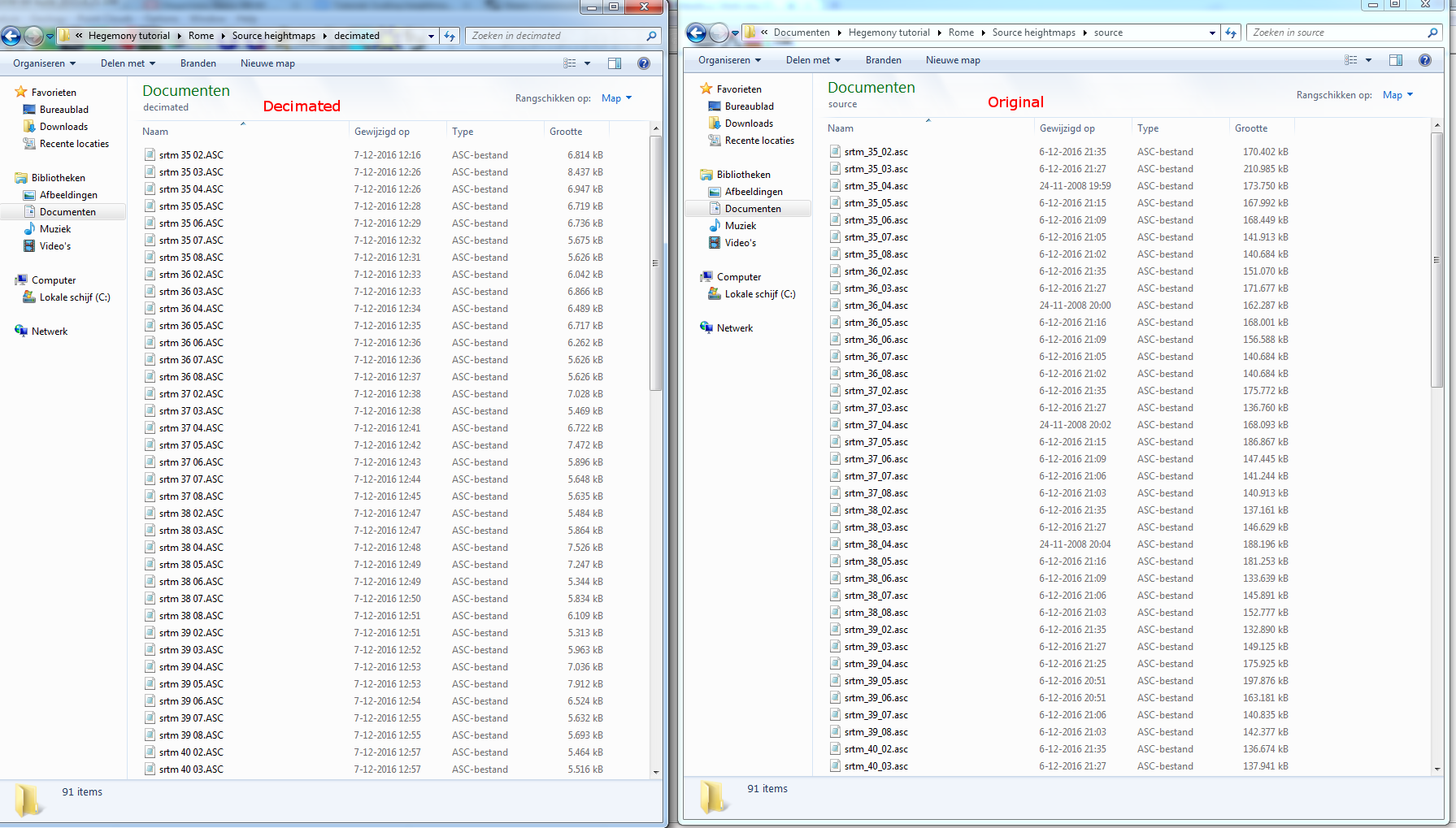Select file srtm 37 05.ASC in decimated
The width and height of the screenshot is (1456, 828).
(191, 445)
